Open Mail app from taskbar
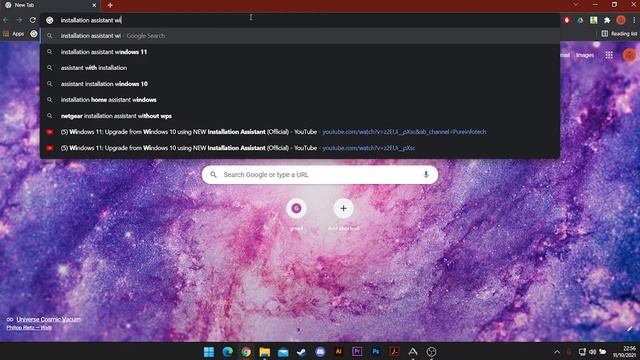Screen dimensions: 640x360 [283, 352]
